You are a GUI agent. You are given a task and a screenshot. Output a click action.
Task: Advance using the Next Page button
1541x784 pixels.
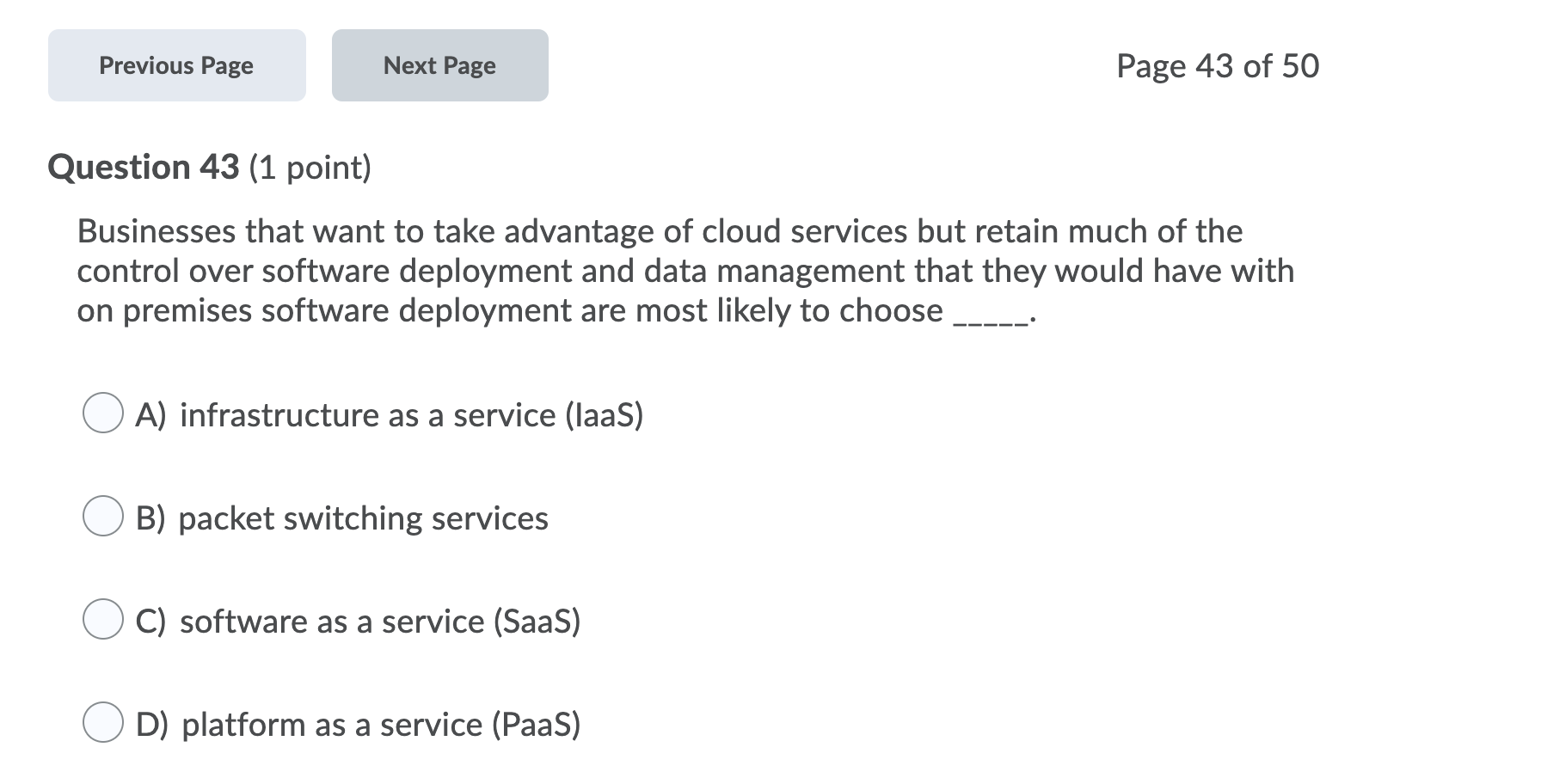click(x=440, y=65)
